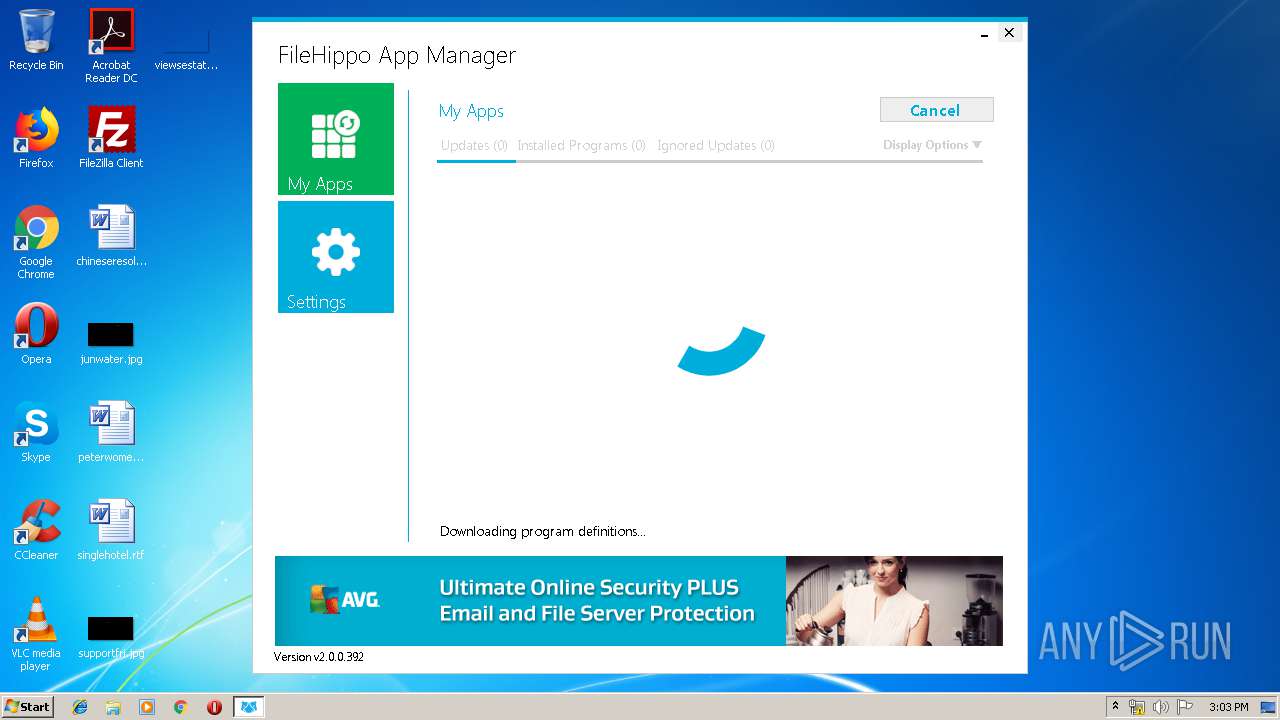Launch Internet Explorer from taskbar

(x=80, y=707)
